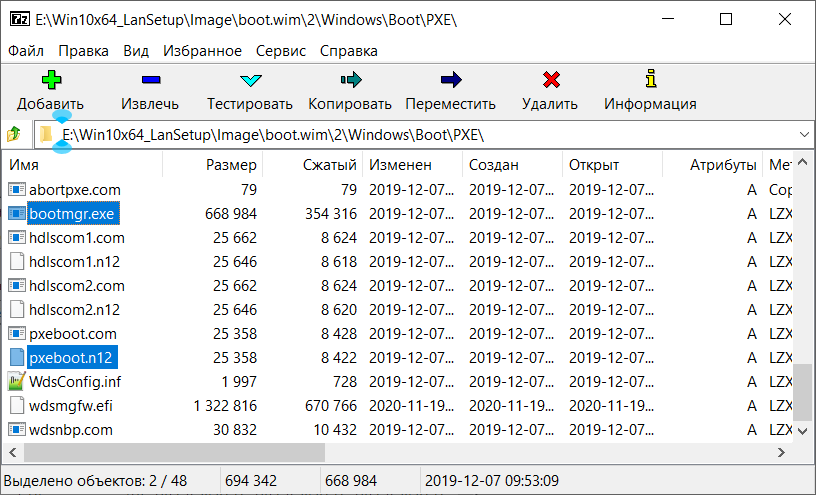Click into the address path field
Screen dimensions: 816x495
[416, 135]
